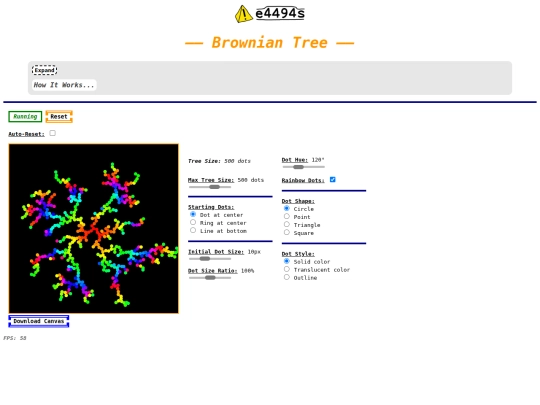Click the yellow warning logo icon
This screenshot has height=405, width=540.
click(243, 14)
